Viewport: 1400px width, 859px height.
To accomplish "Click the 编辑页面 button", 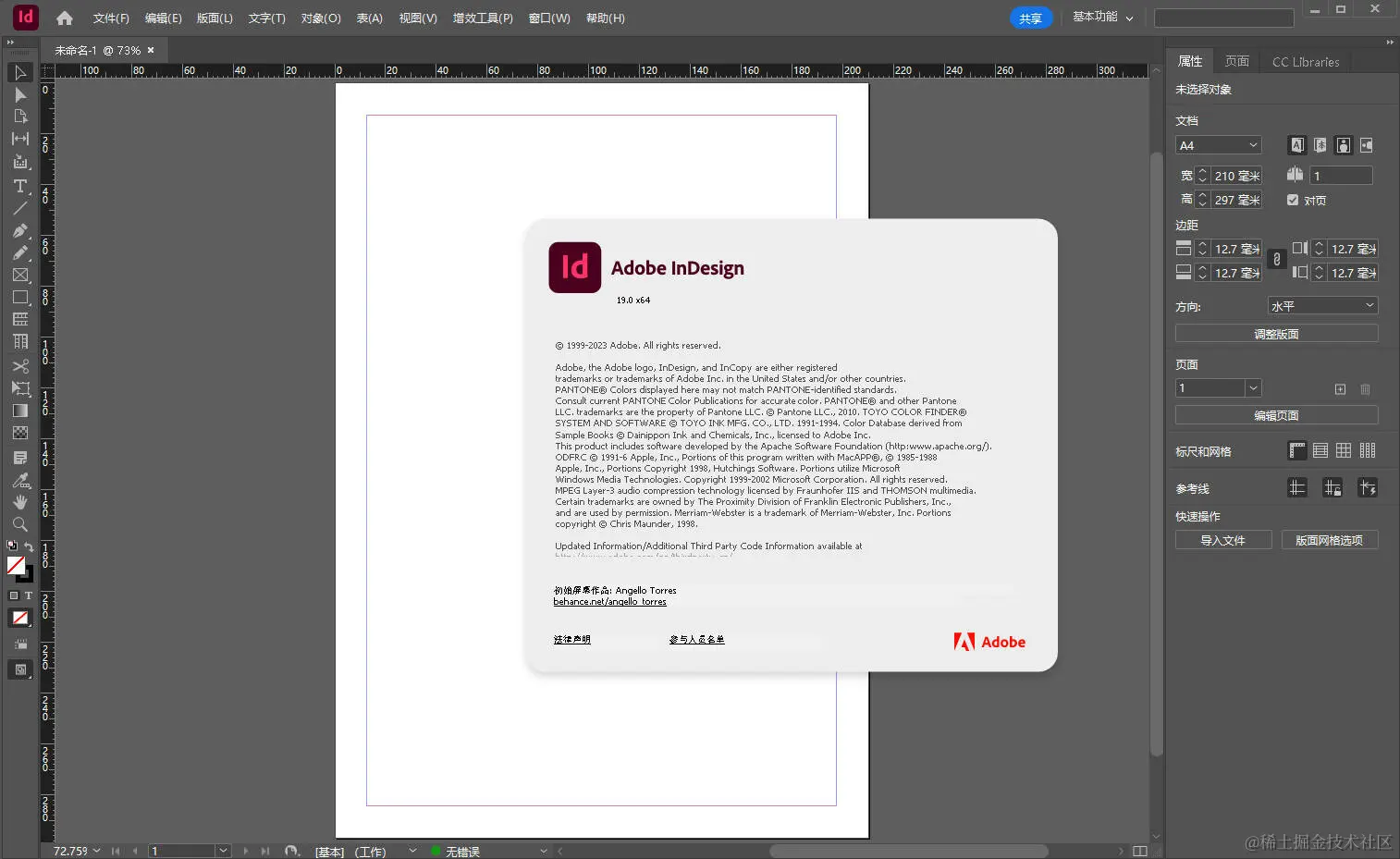I will (1276, 415).
